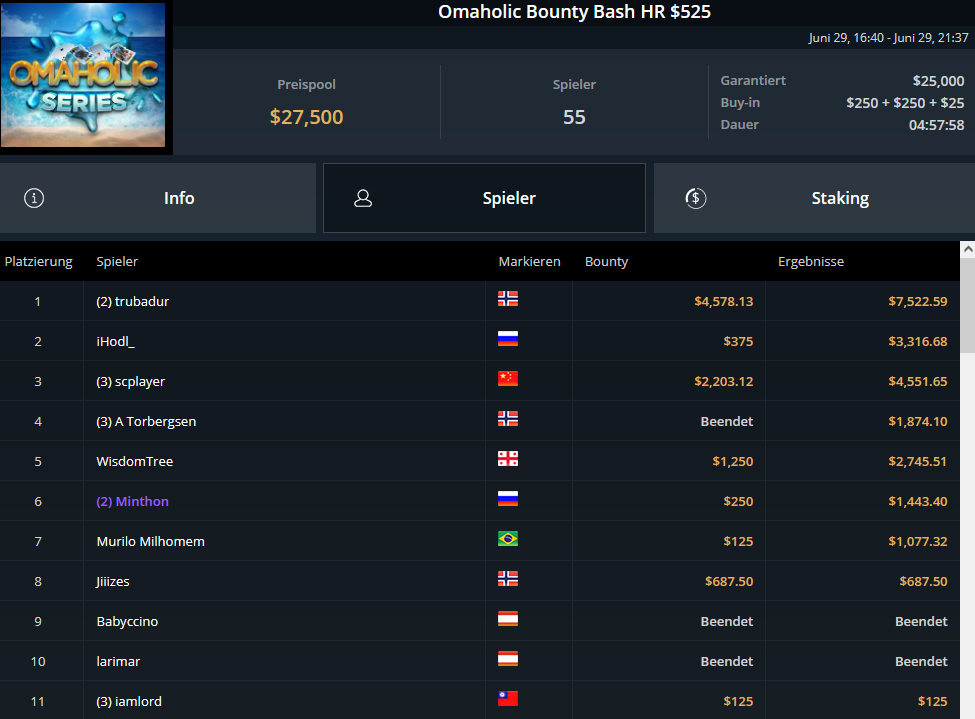Click bounty value $2,203.12
The image size is (975, 719).
(724, 381)
